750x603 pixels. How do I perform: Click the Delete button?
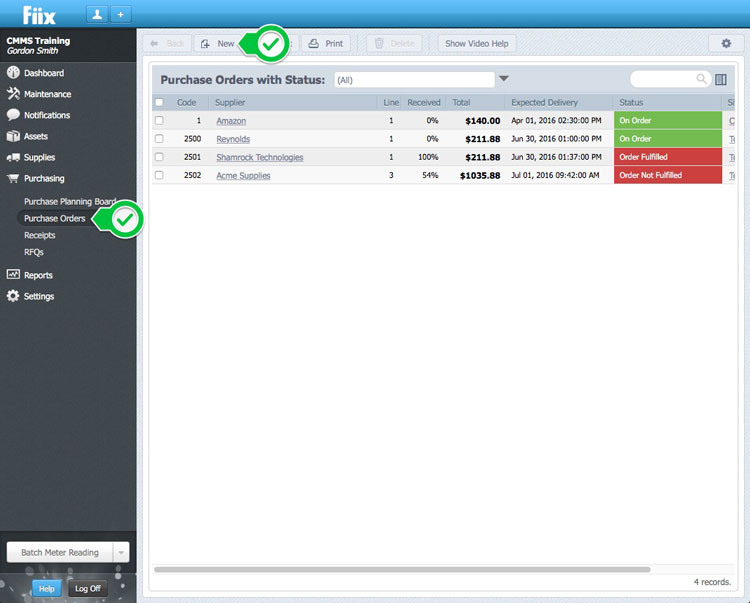[394, 44]
